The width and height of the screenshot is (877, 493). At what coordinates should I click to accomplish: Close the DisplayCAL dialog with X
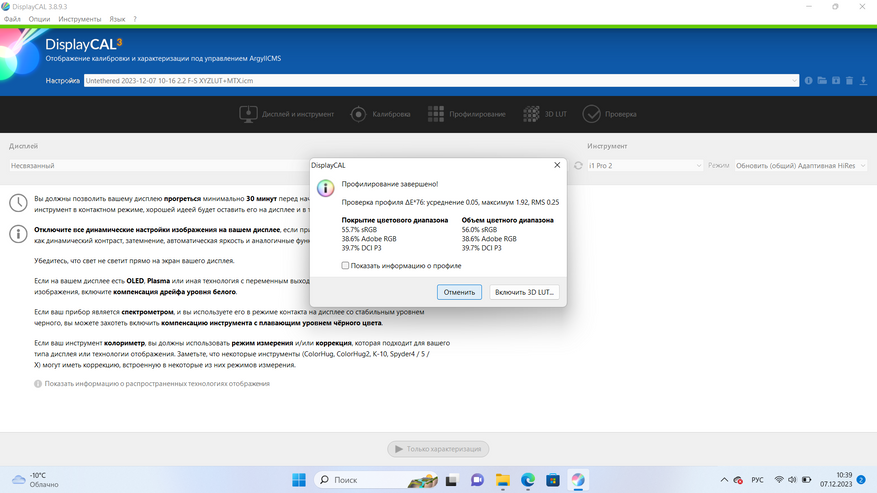click(557, 165)
